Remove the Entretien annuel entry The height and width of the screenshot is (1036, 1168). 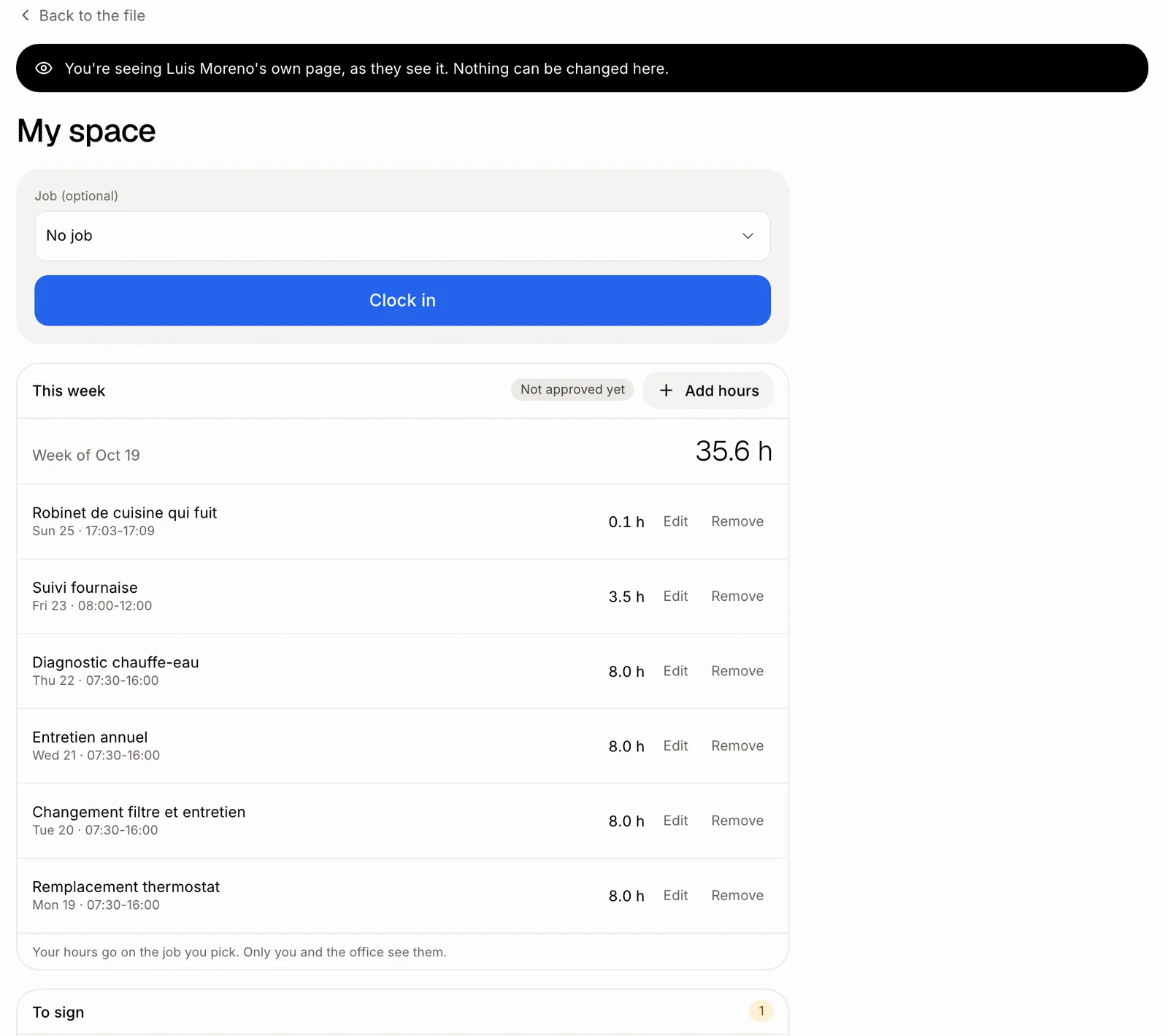pyautogui.click(x=737, y=745)
